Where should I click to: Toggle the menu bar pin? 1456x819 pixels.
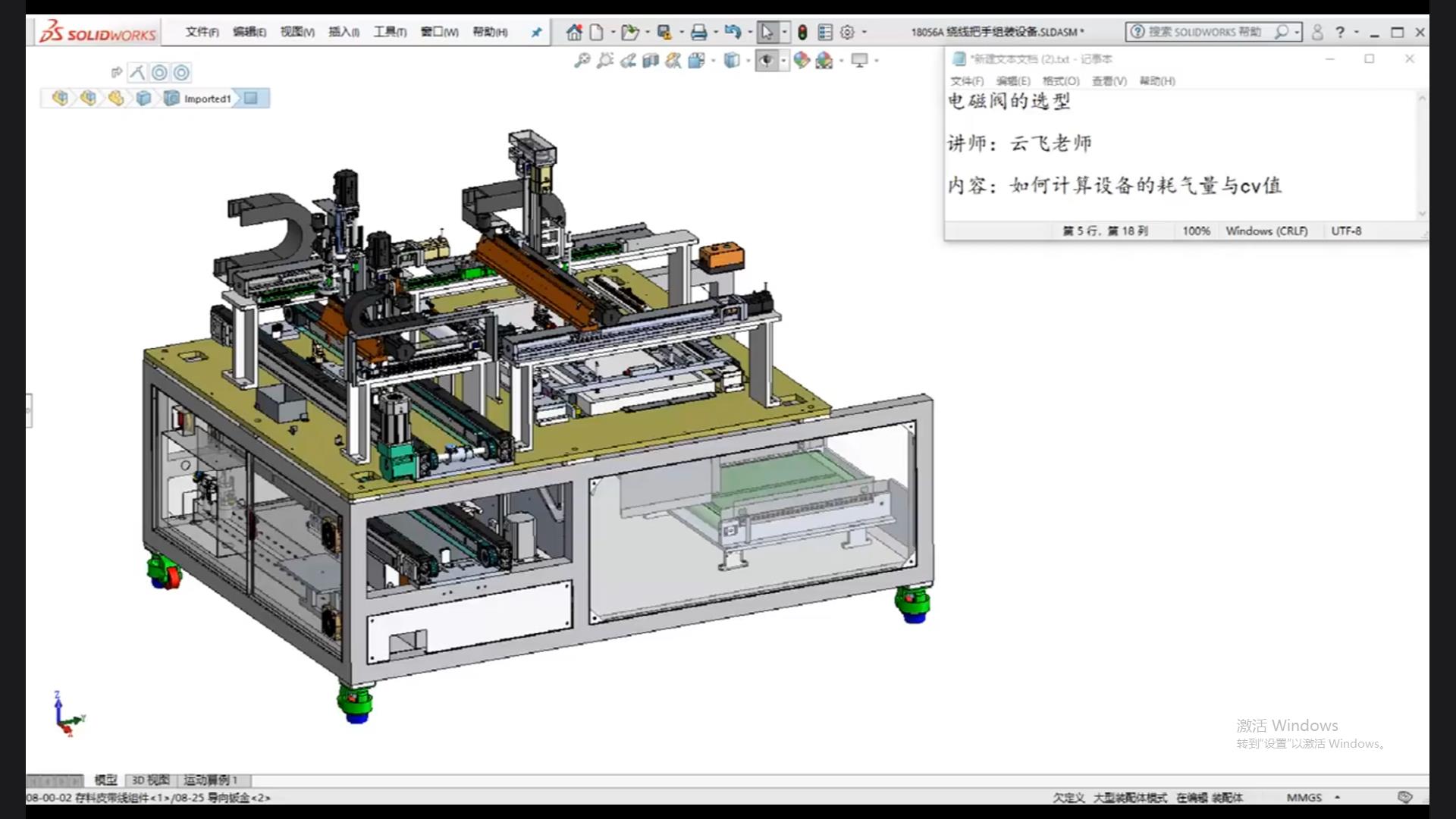pyautogui.click(x=537, y=33)
